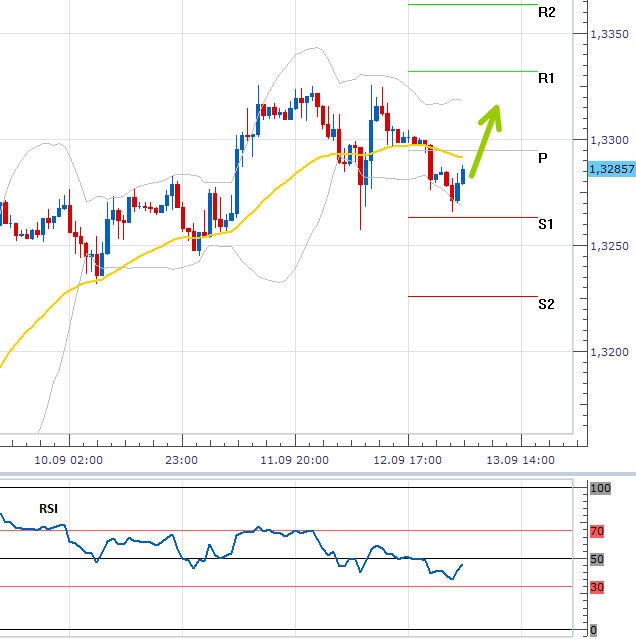Click the RSI 70 overbought level label
Viewport: 636px width, 639px height.
(x=597, y=531)
